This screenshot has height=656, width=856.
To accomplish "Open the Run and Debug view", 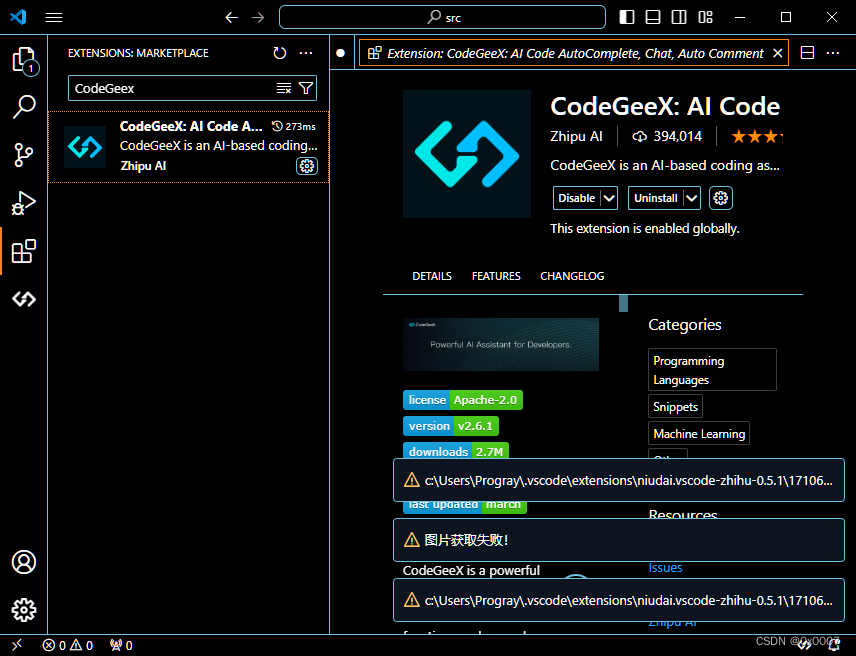I will [23, 203].
